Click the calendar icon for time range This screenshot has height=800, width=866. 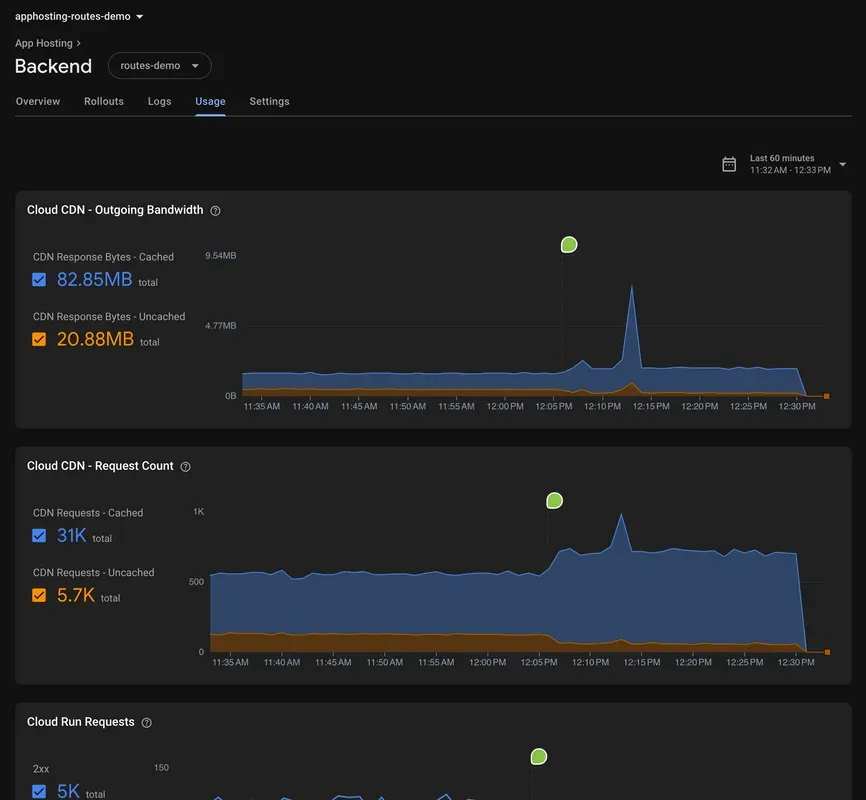click(x=729, y=164)
